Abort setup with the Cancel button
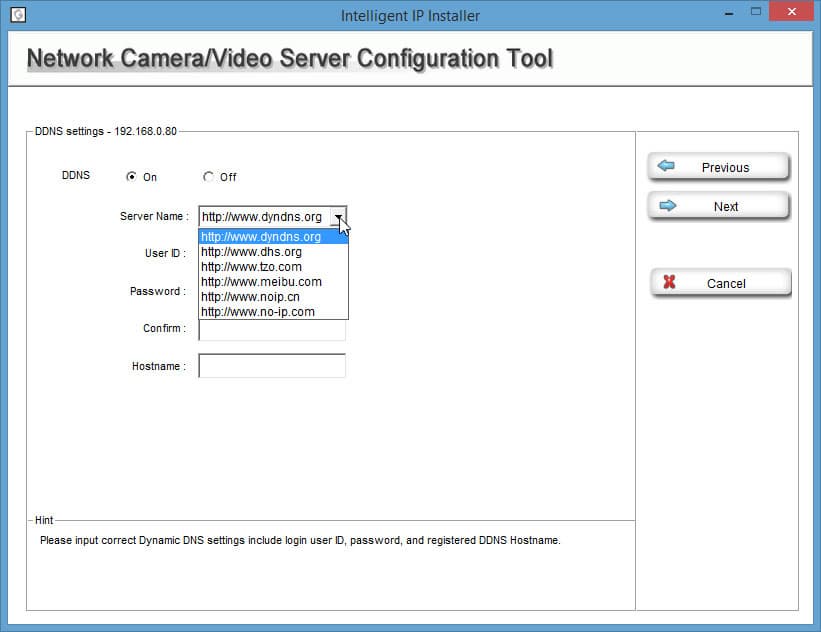The image size is (821, 632). pyautogui.click(x=720, y=283)
